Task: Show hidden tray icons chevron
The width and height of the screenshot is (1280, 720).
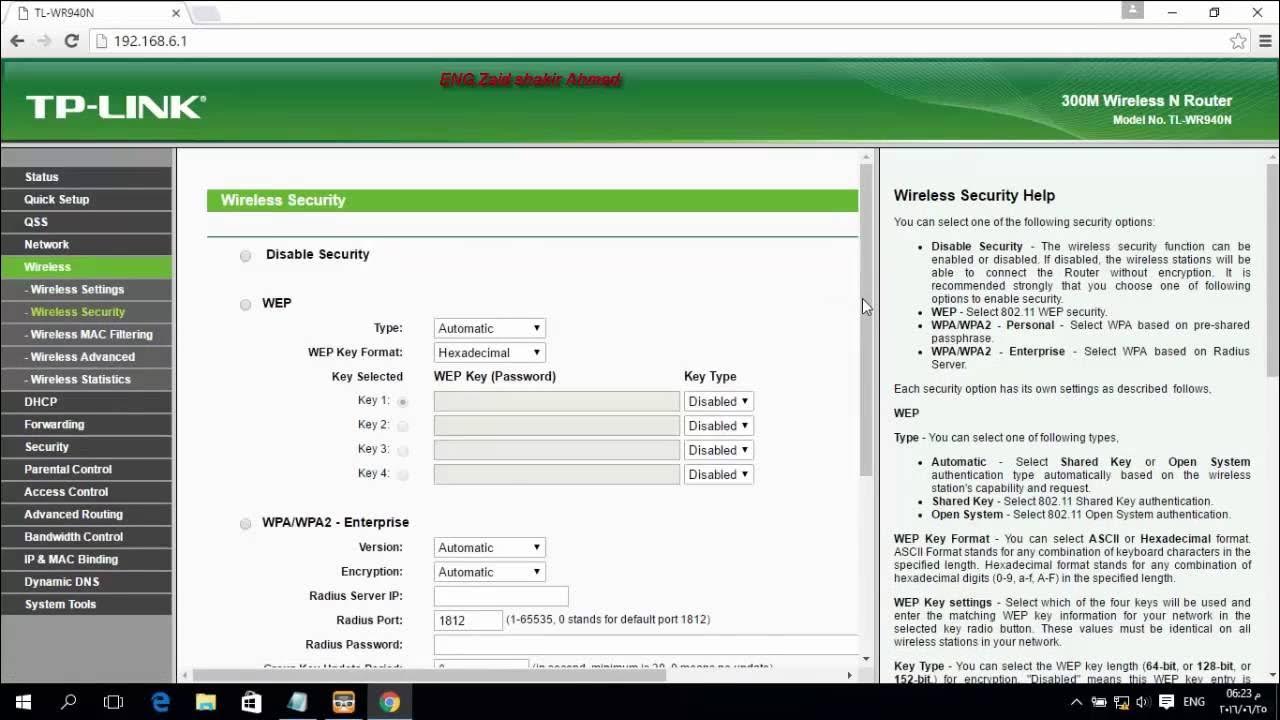Action: pyautogui.click(x=1076, y=702)
